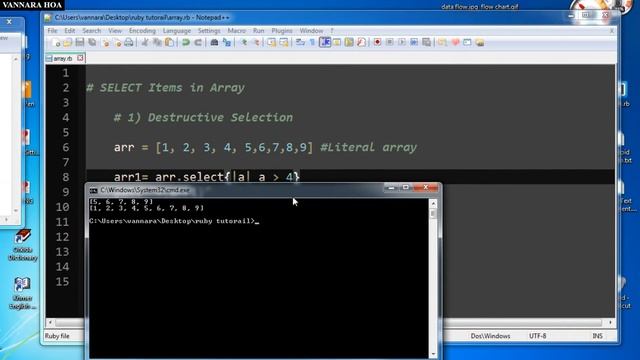
Task: Open Find with the binoculars icon
Action: click(x=214, y=42)
